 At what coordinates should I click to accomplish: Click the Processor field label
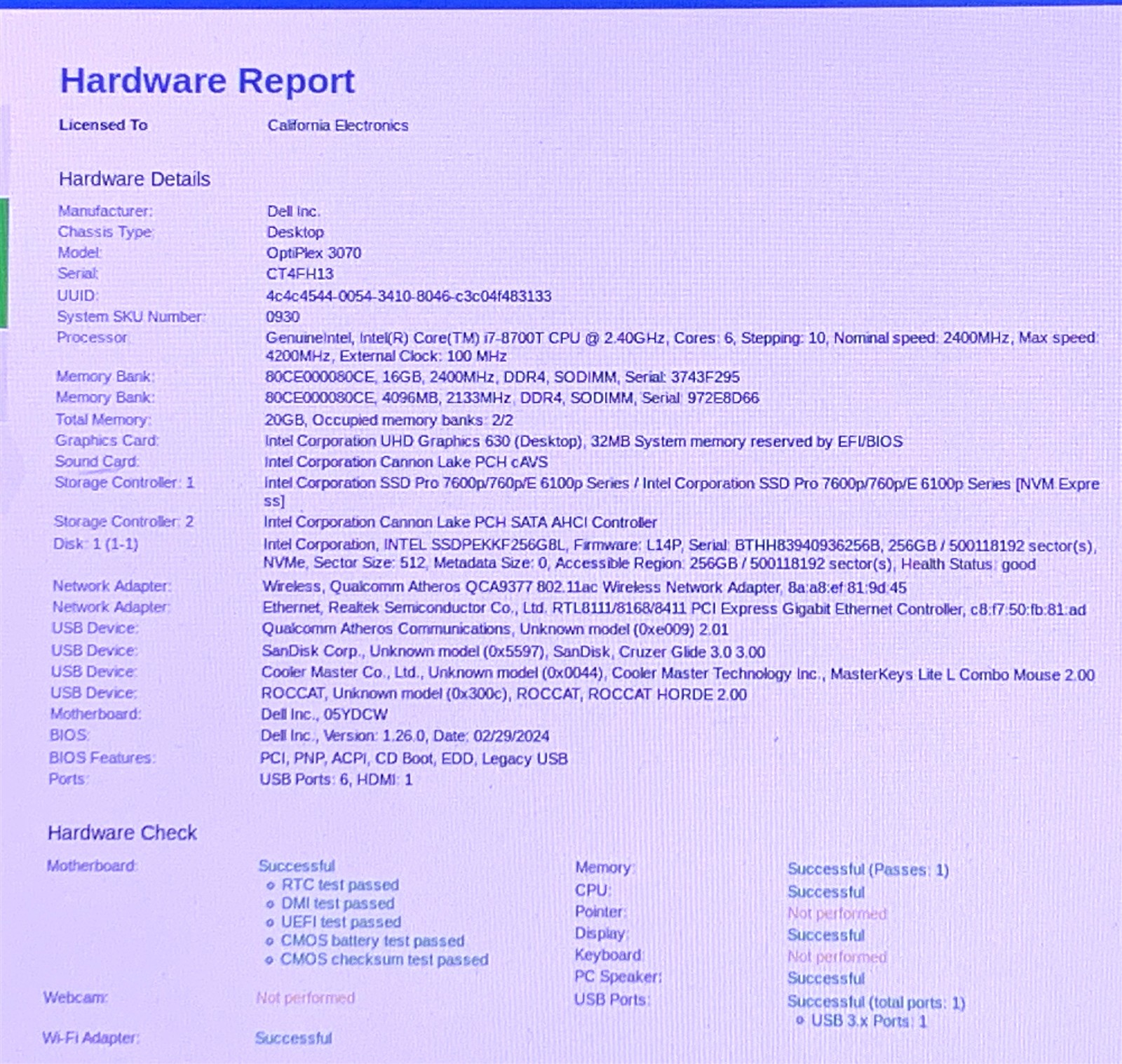pos(92,337)
